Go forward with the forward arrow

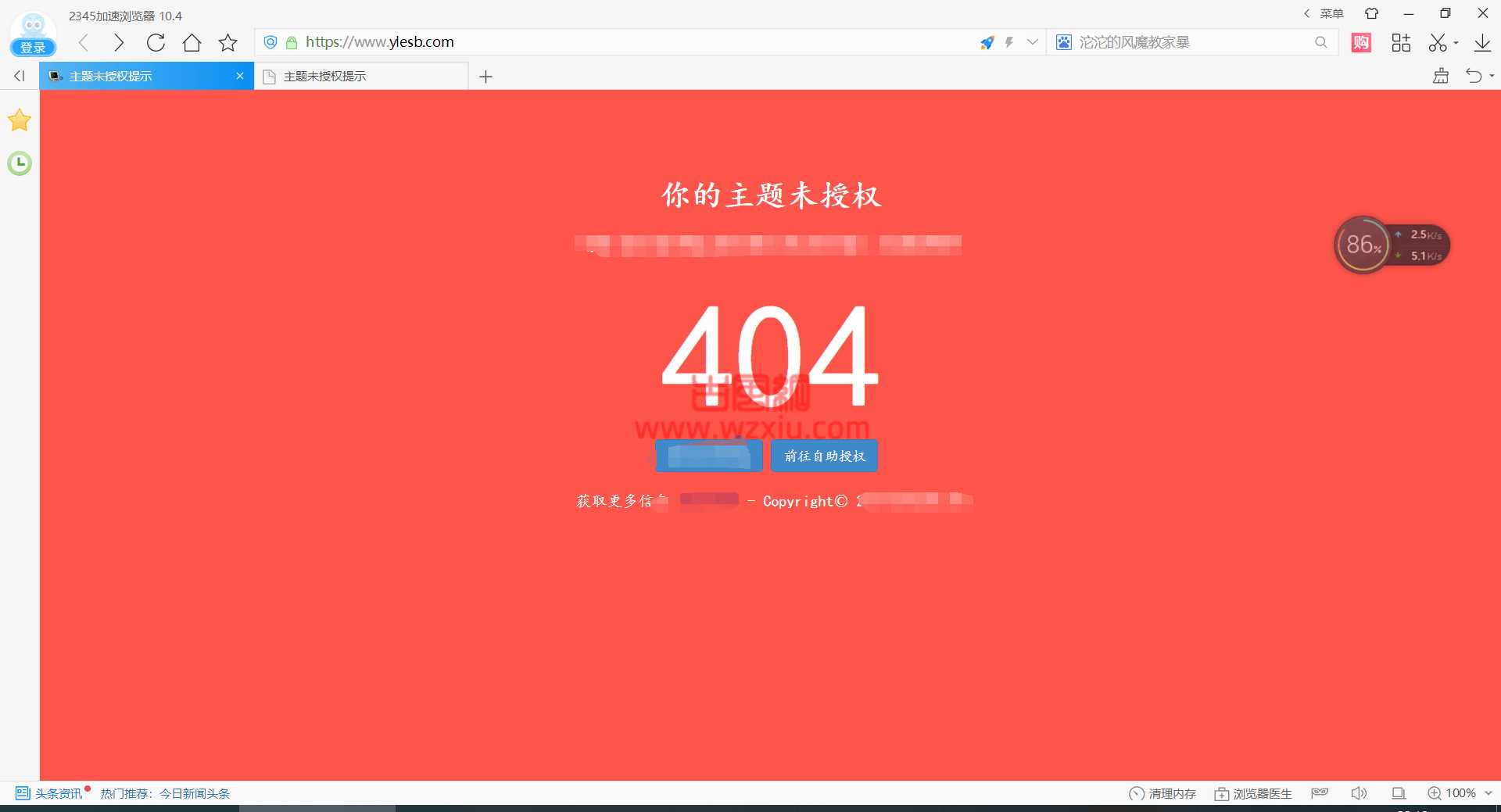[x=119, y=42]
